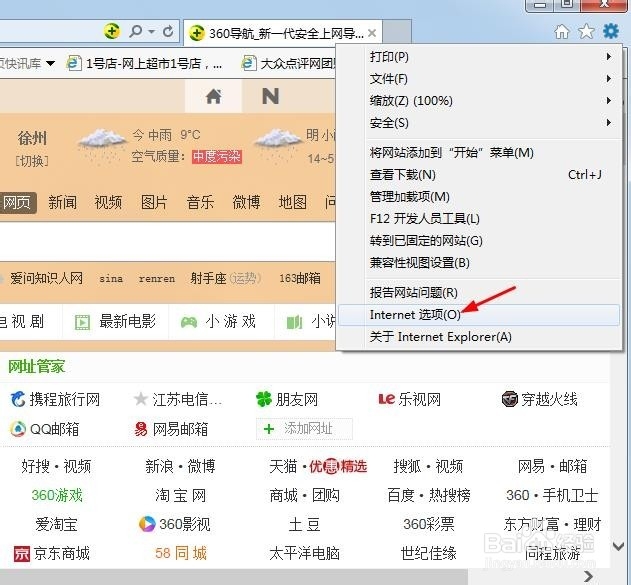Screen dimensions: 631x585
Task: Click the 小说 book icon
Action: [x=294, y=322]
